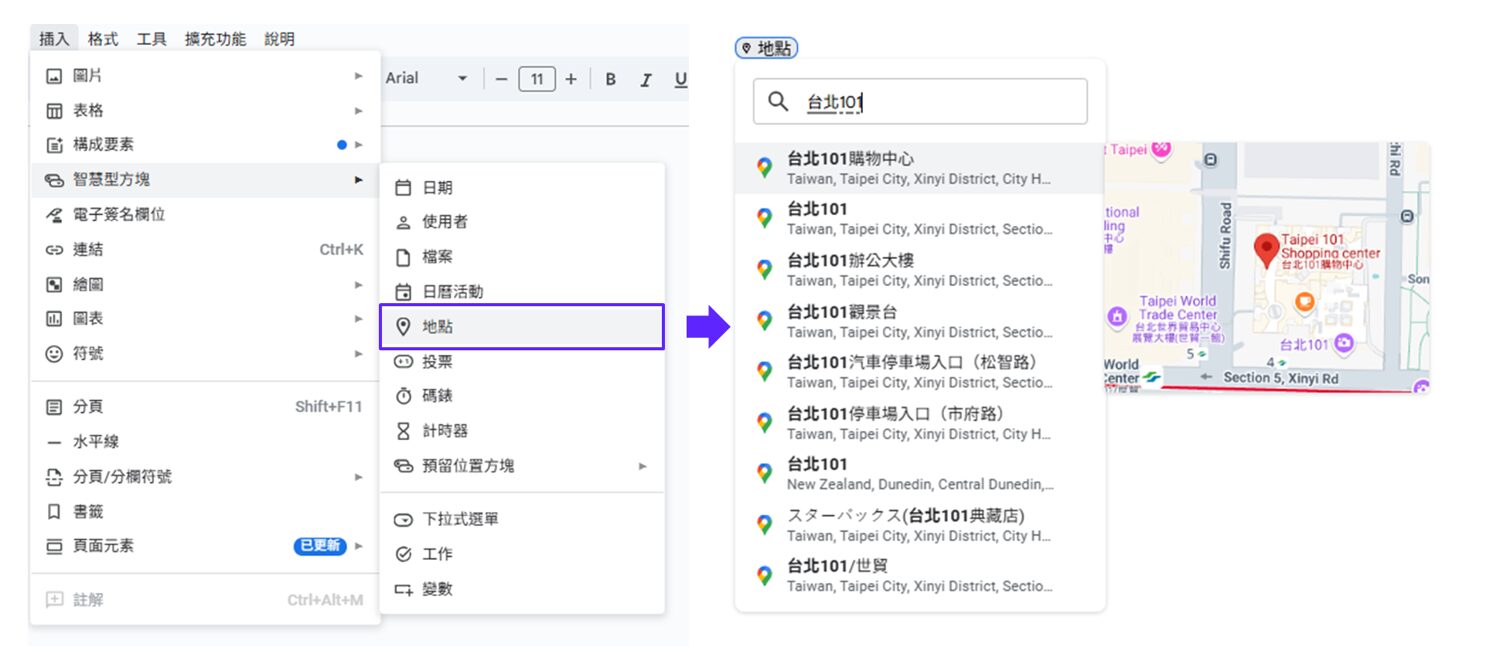Screen dimensions: 1500x672
Task: Click the Shift+F11 shortcut text beside 分頁
Action: pyautogui.click(x=329, y=407)
